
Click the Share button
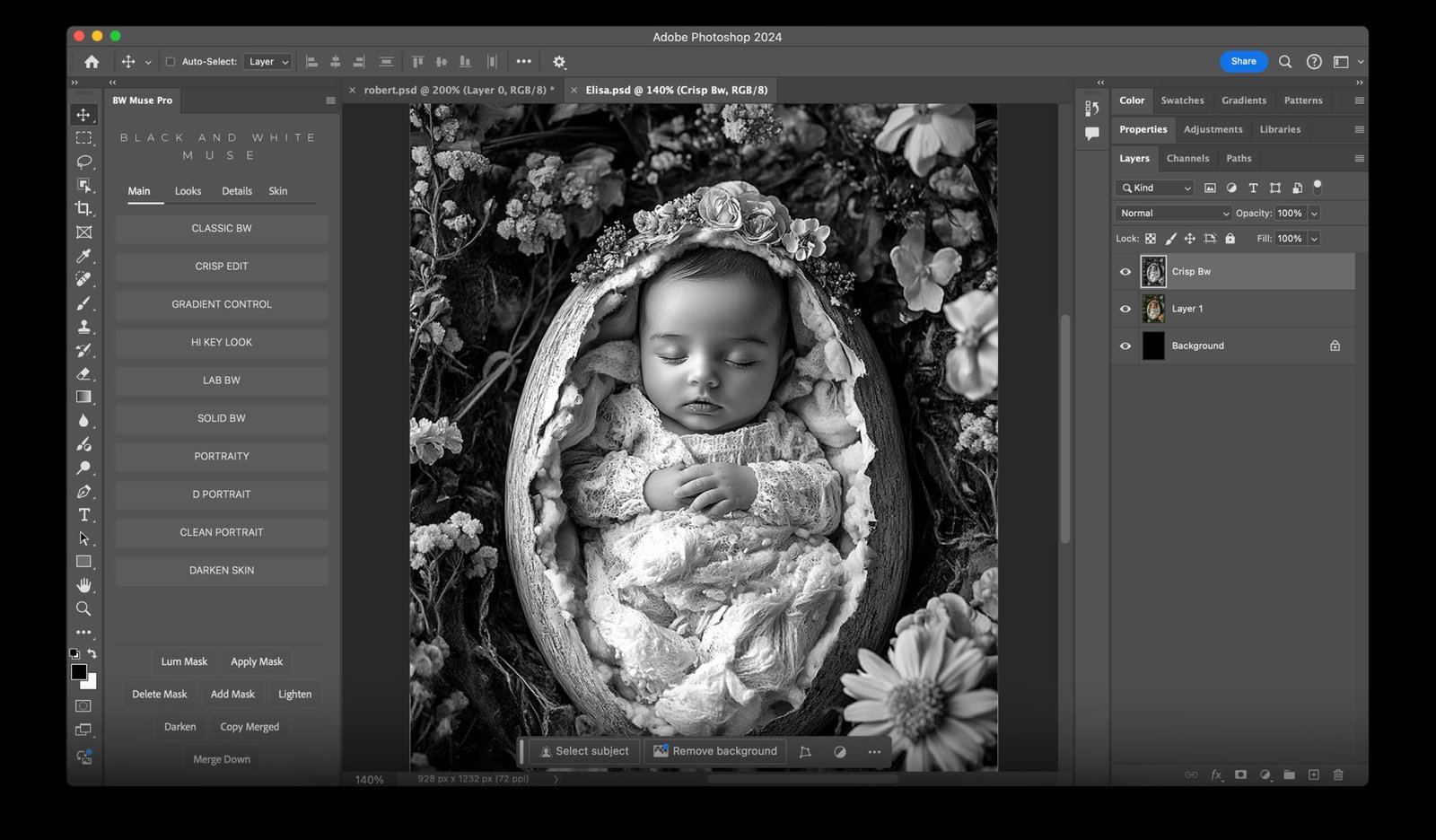1243,61
